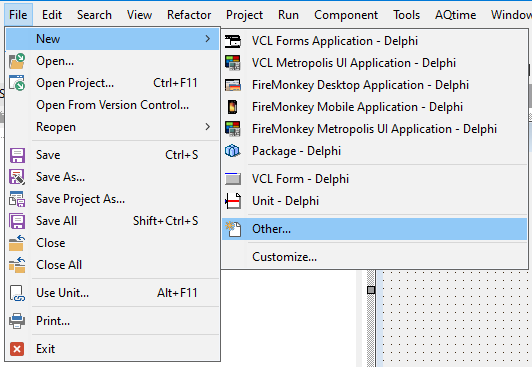Click the Unit - Delphi page icon

pyautogui.click(x=233, y=201)
